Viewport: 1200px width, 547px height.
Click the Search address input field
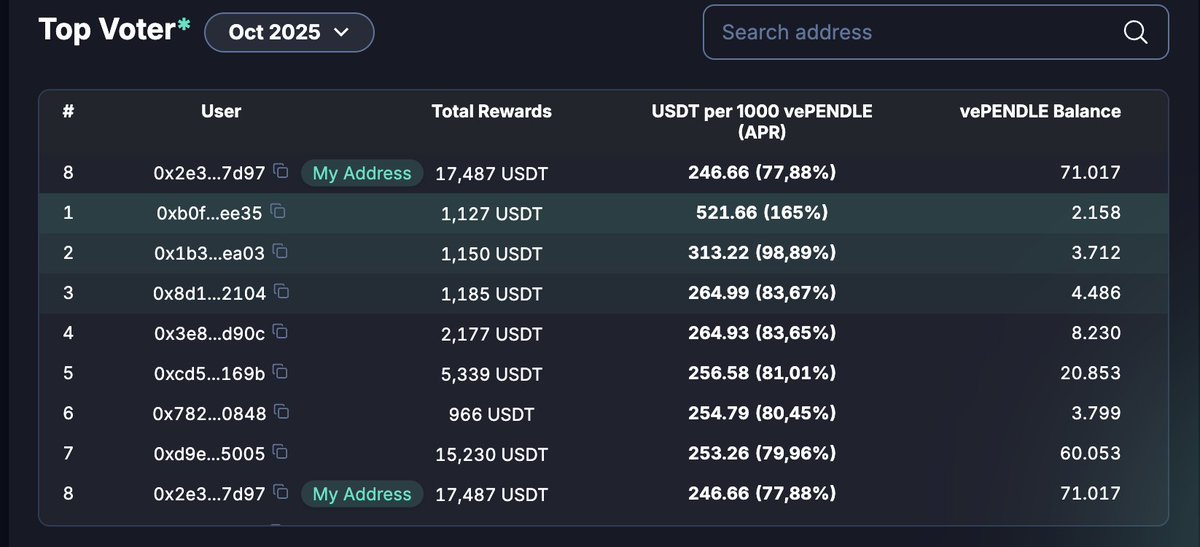click(935, 32)
